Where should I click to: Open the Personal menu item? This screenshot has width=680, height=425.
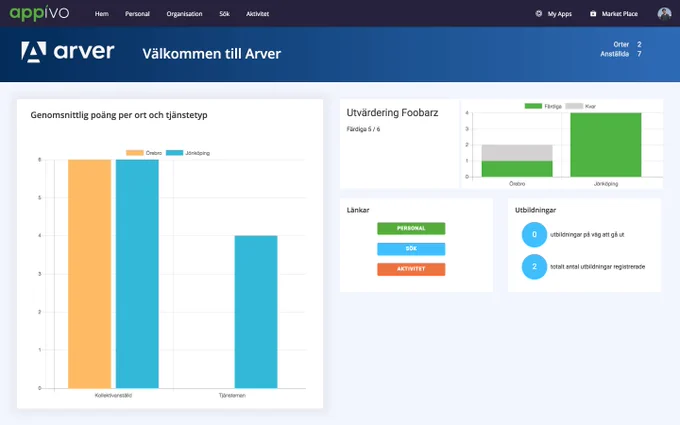coord(137,14)
